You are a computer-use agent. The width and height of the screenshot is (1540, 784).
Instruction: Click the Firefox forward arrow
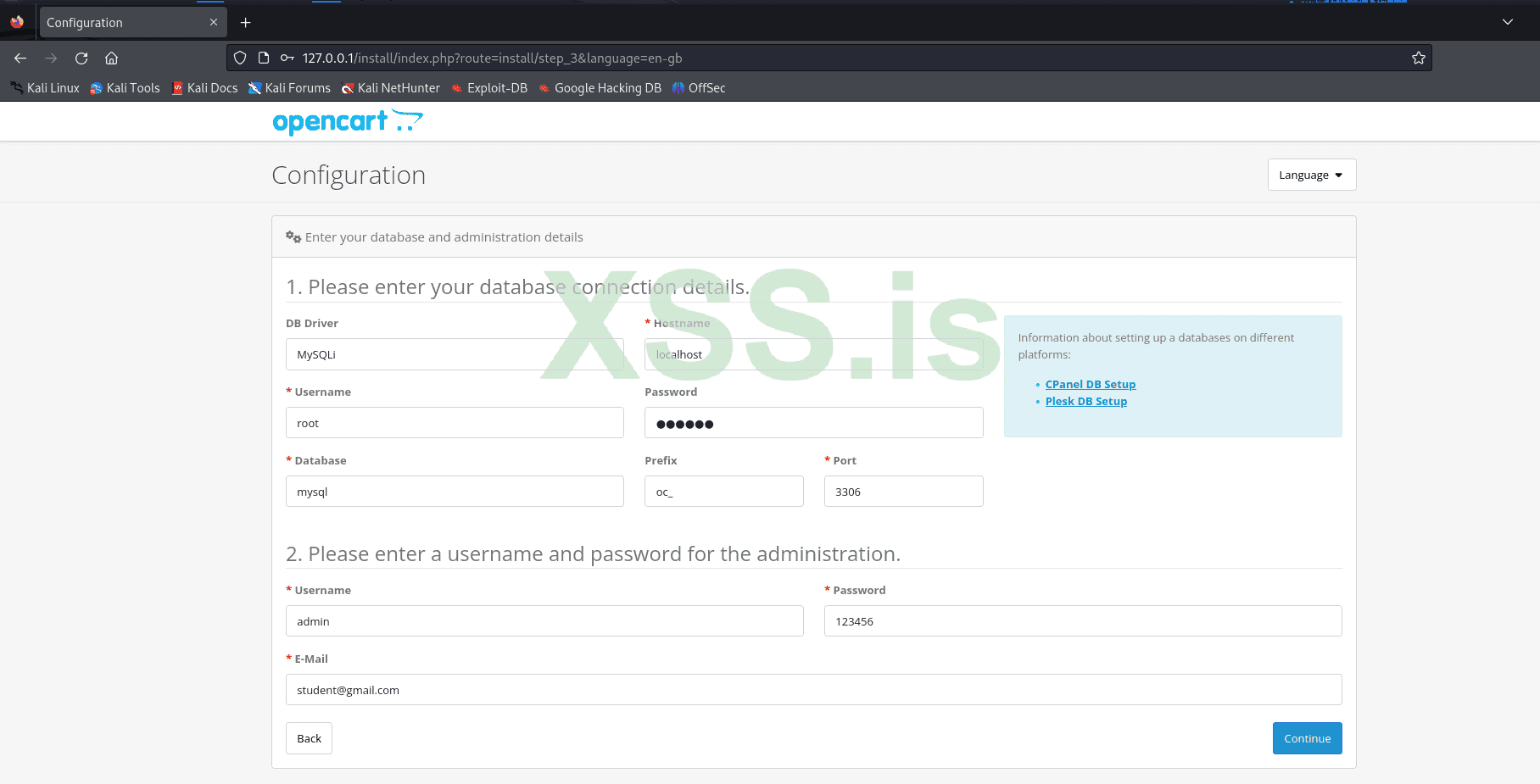pyautogui.click(x=51, y=58)
